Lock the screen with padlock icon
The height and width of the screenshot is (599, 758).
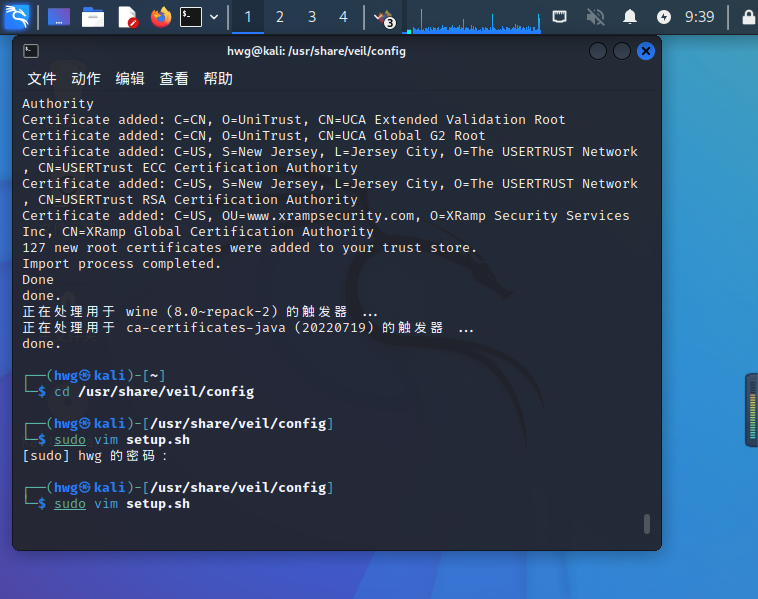point(749,17)
